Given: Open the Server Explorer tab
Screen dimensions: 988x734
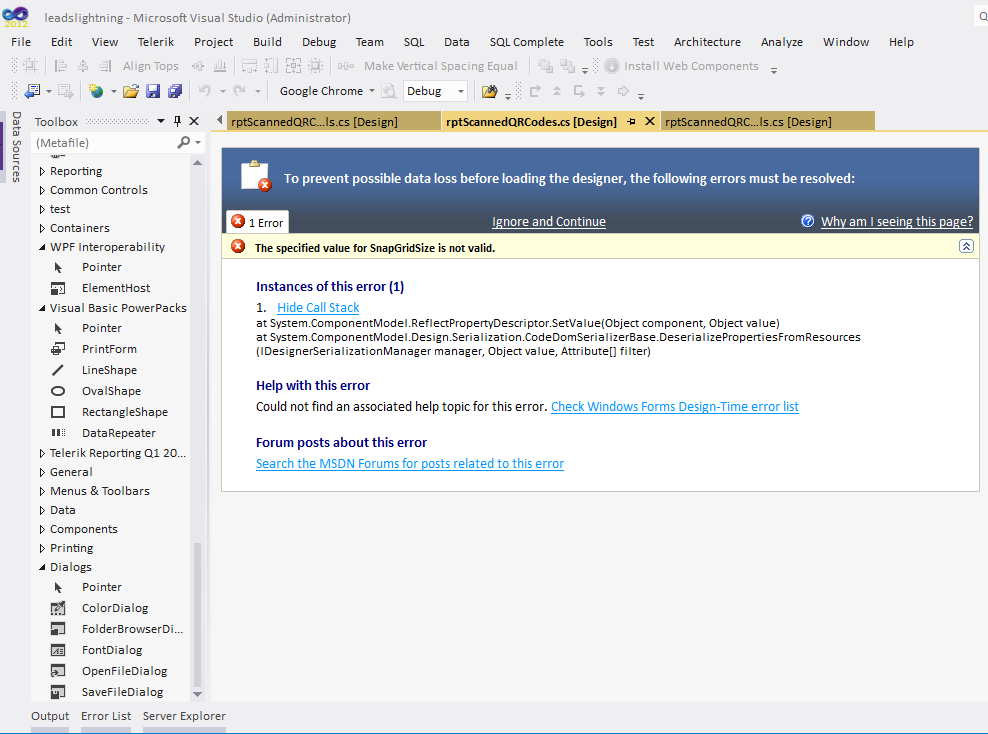Looking at the screenshot, I should coord(184,716).
